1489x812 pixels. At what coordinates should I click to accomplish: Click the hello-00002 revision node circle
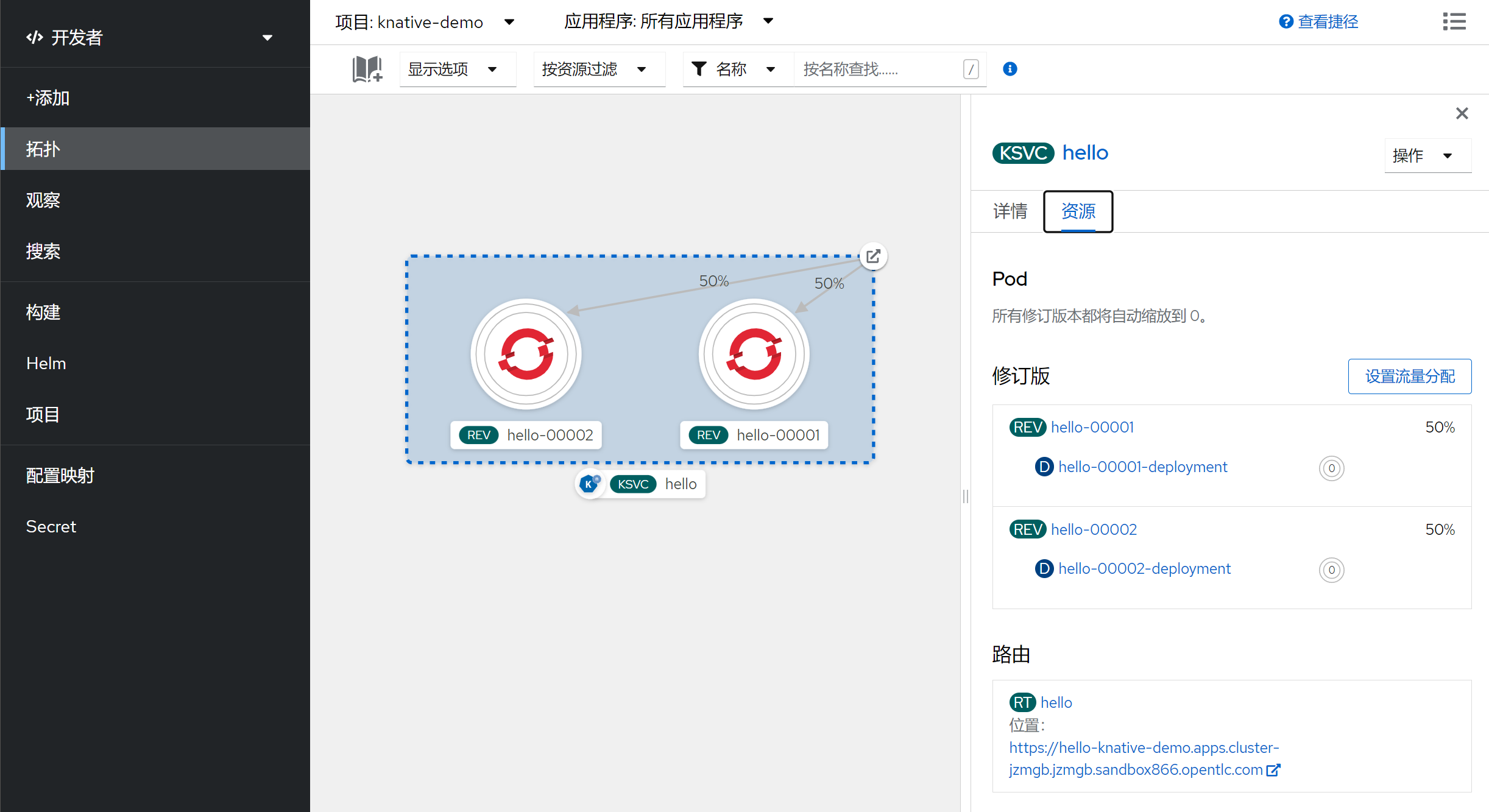tap(526, 354)
